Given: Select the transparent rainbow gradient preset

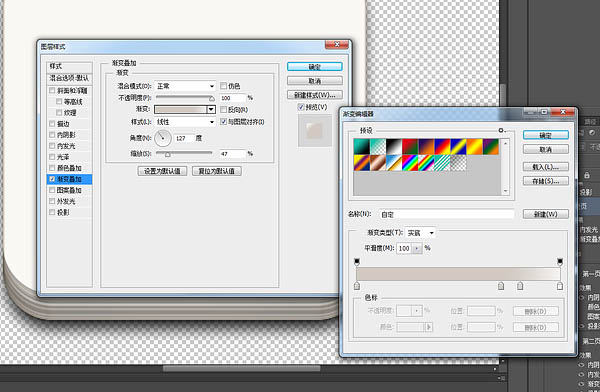Looking at the screenshot, I should click(x=426, y=163).
